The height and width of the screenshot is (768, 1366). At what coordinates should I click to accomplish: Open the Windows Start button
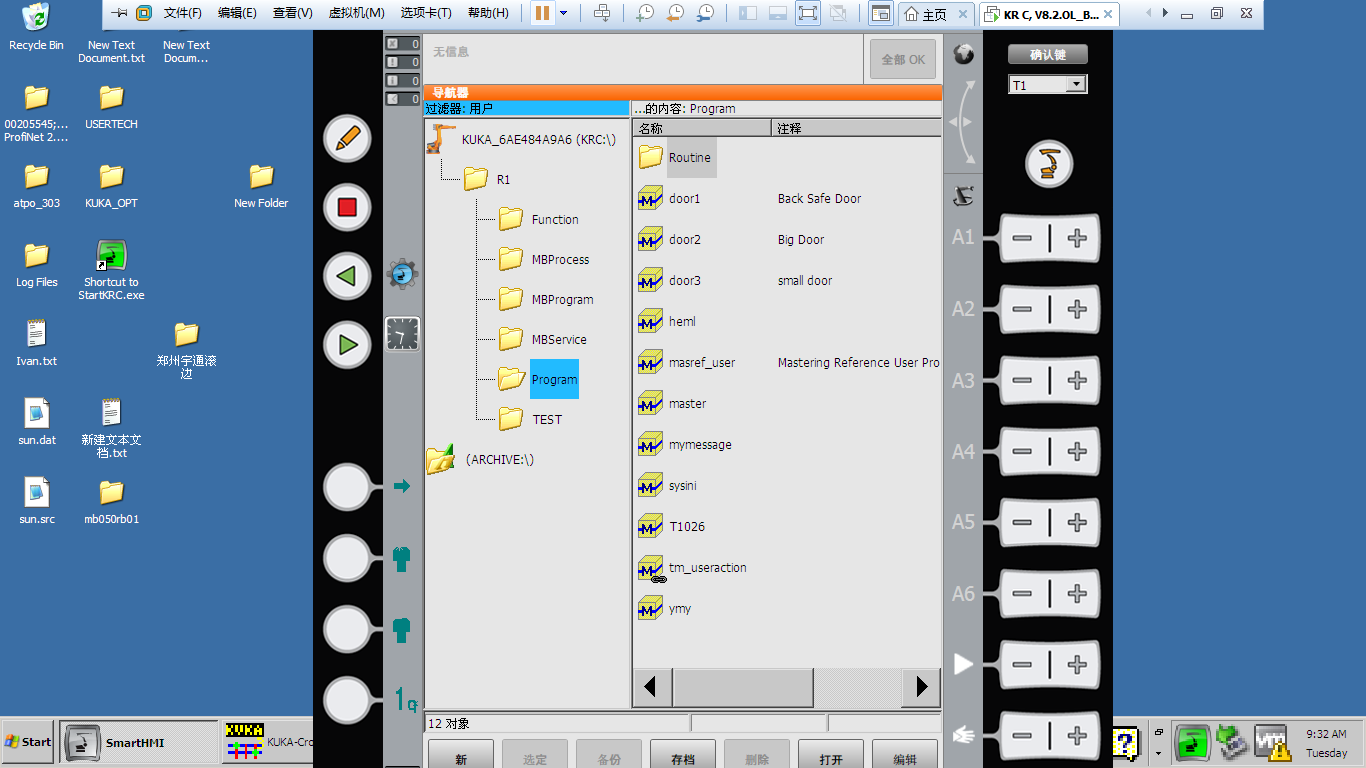click(x=28, y=742)
